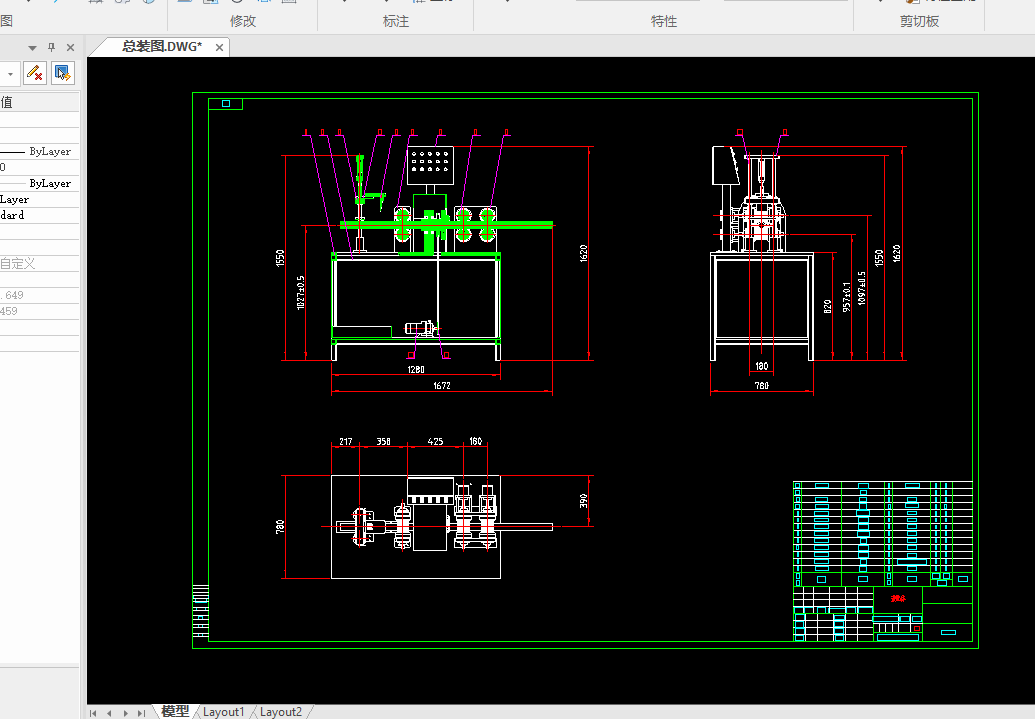Close the properties panel
Image resolution: width=1035 pixels, height=719 pixels.
(71, 48)
